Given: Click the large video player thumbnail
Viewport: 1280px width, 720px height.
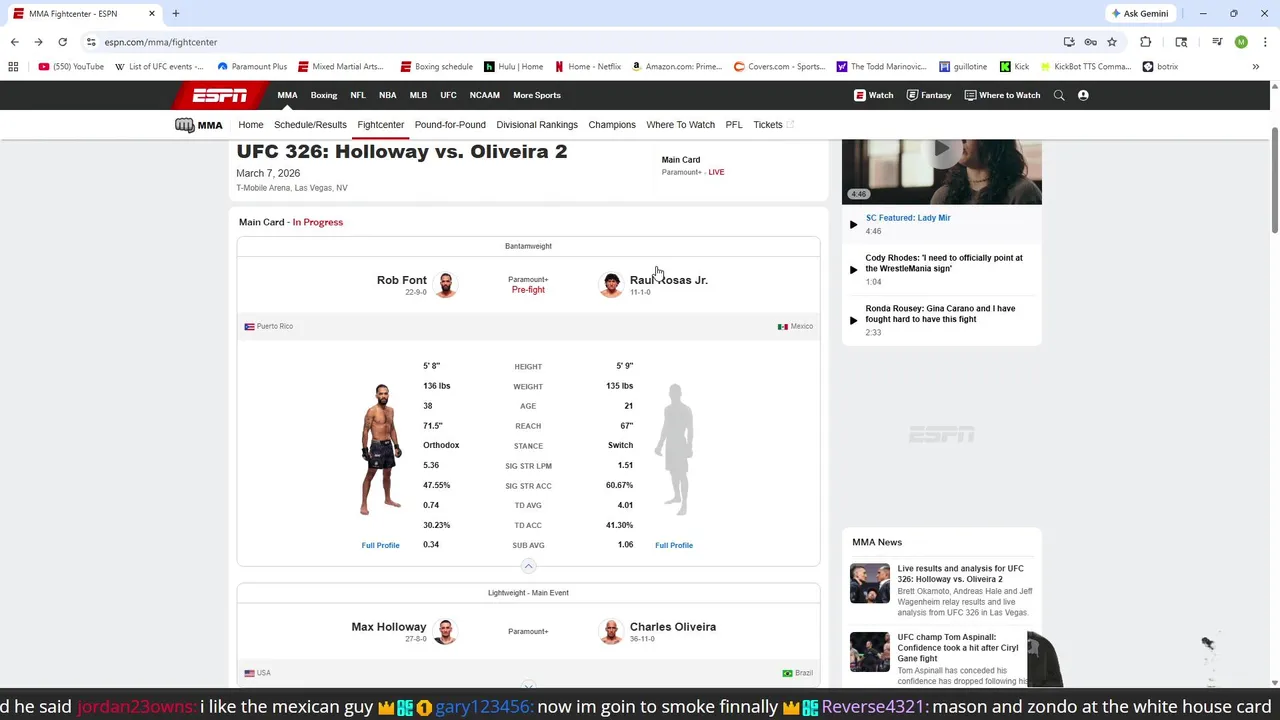Looking at the screenshot, I should click(942, 171).
